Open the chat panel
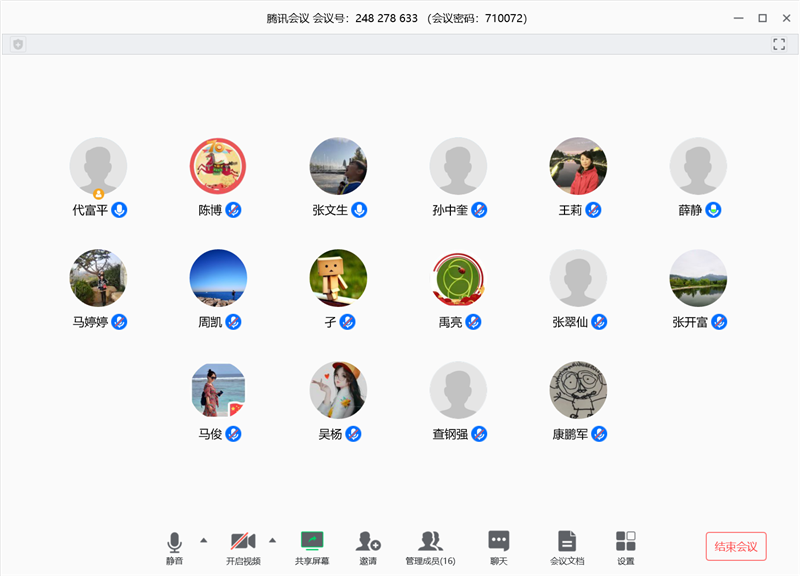The width and height of the screenshot is (800, 576). coord(498,548)
